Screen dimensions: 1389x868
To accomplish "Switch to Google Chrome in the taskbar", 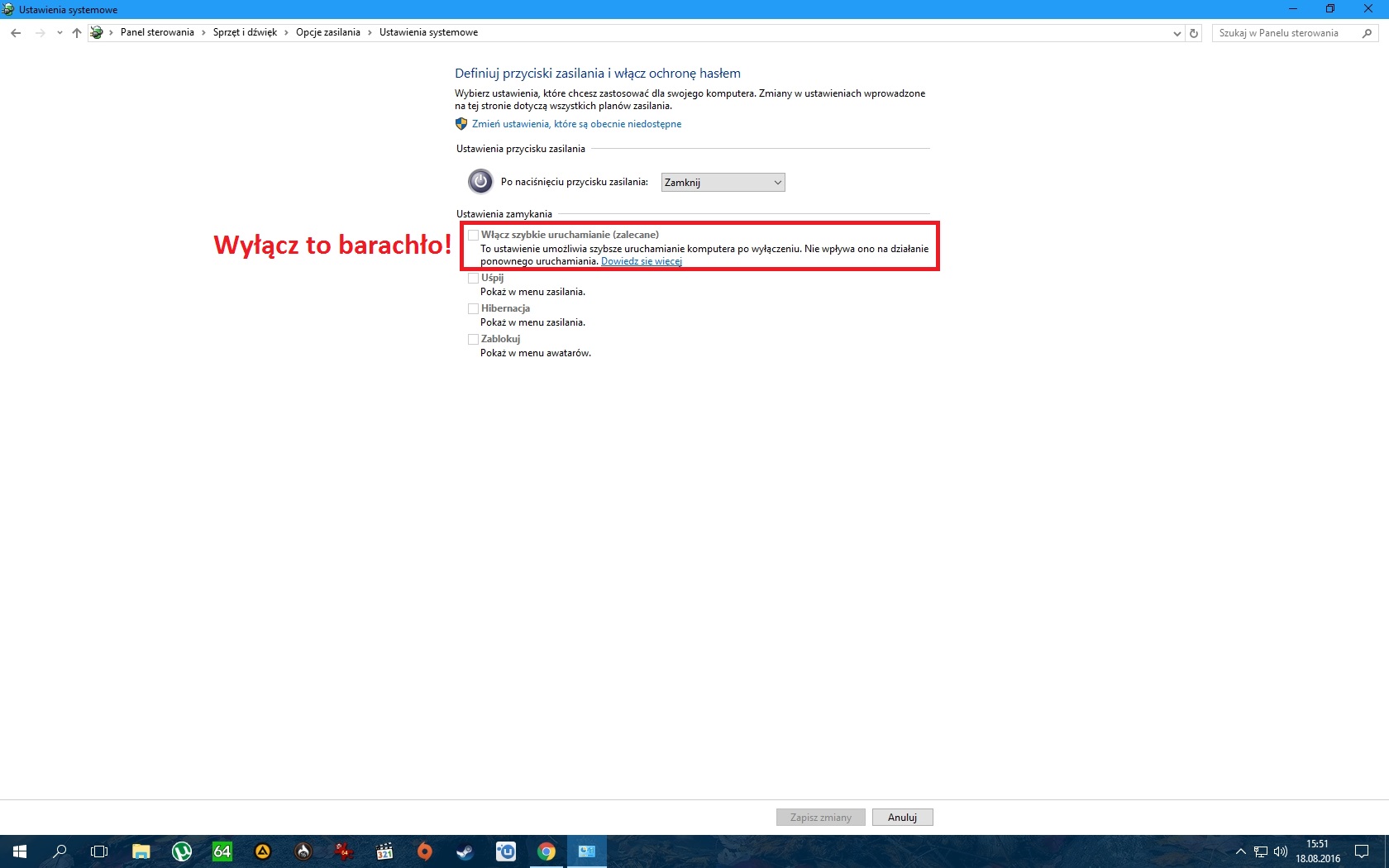I will point(546,851).
